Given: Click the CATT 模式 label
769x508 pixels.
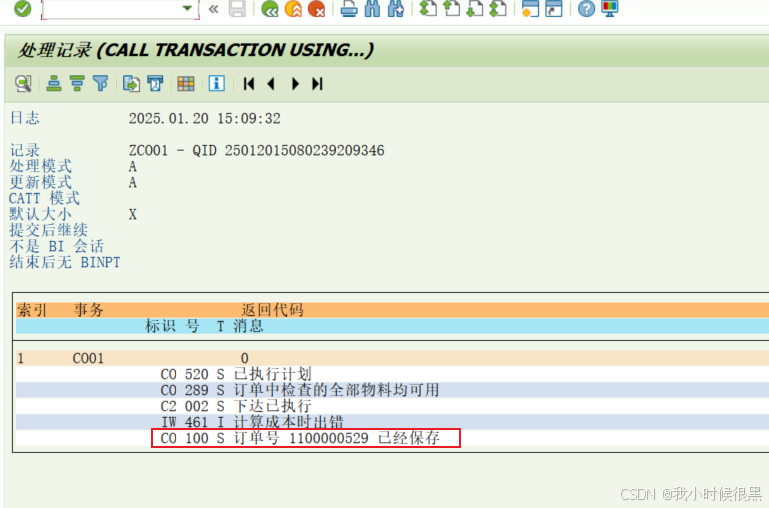Looking at the screenshot, I should point(44,198).
